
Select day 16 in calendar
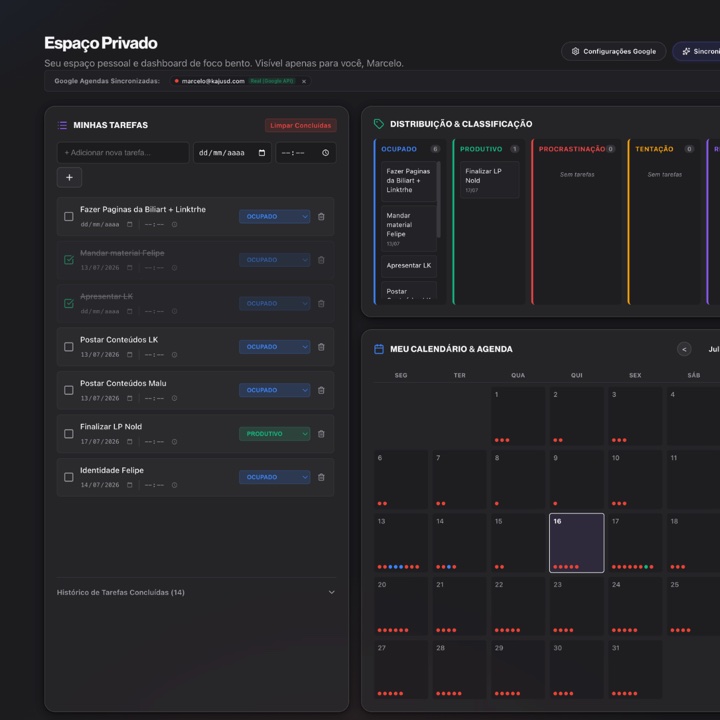(577, 543)
